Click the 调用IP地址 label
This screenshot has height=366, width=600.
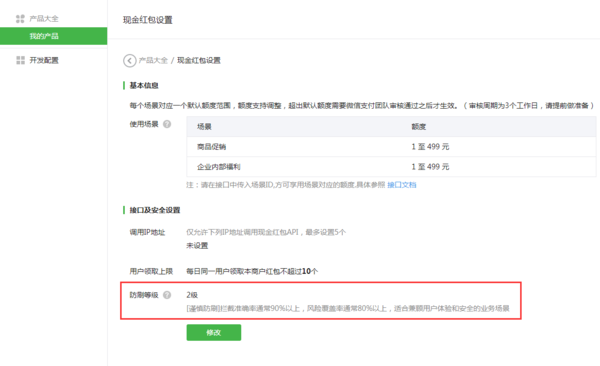click(147, 232)
